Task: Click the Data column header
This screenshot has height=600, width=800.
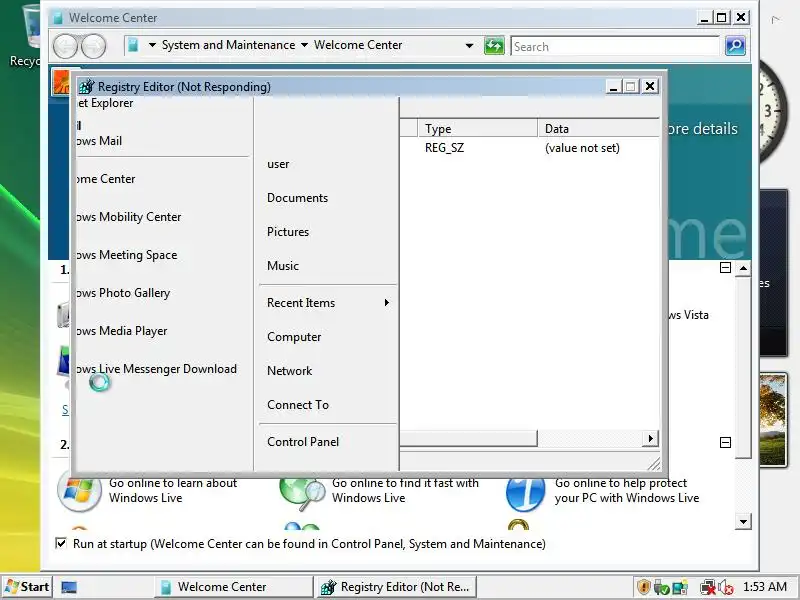Action: 598,129
